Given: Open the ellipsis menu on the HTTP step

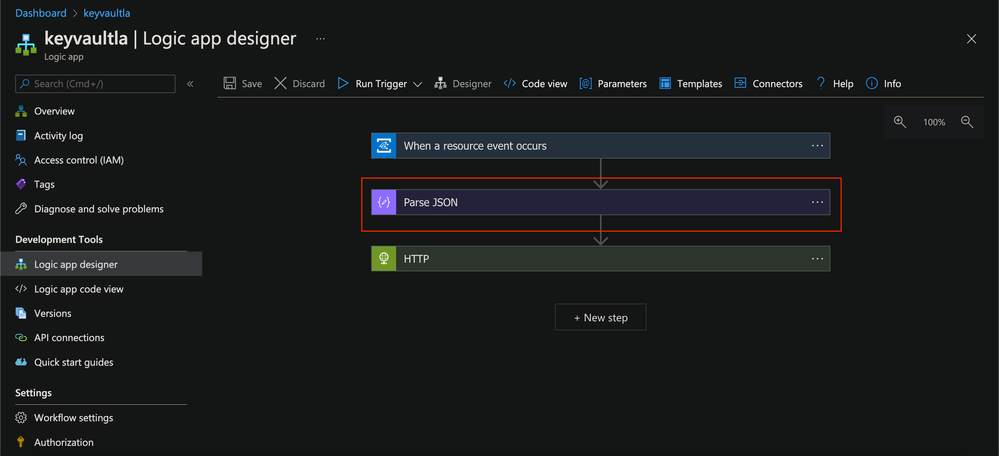Looking at the screenshot, I should (x=817, y=259).
